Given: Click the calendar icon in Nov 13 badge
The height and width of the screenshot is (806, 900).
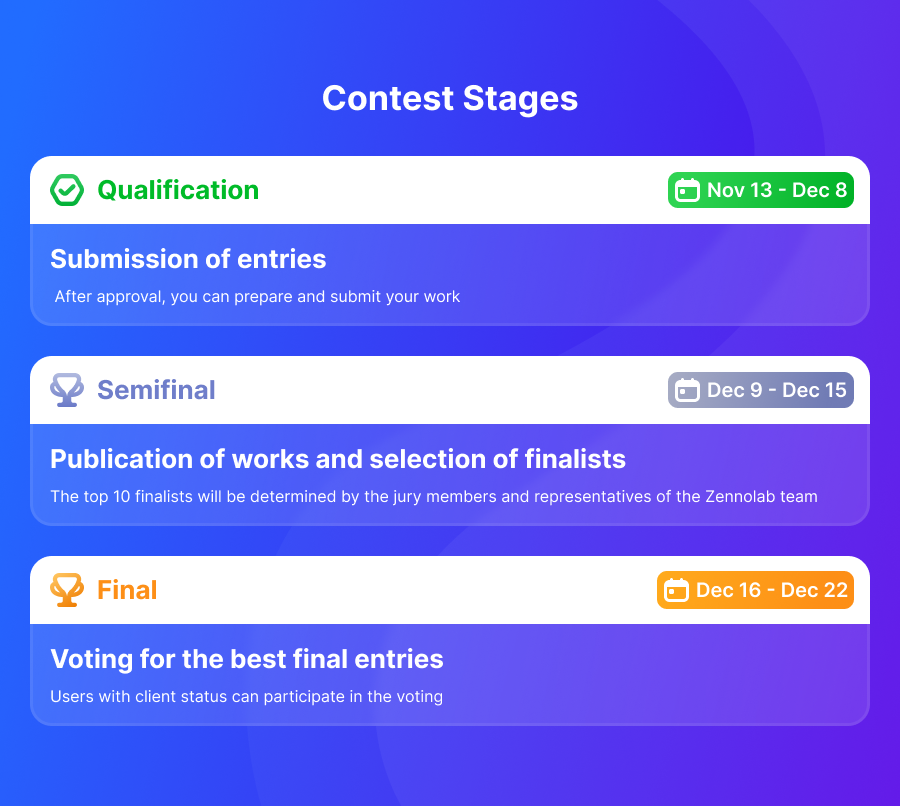Looking at the screenshot, I should point(687,190).
